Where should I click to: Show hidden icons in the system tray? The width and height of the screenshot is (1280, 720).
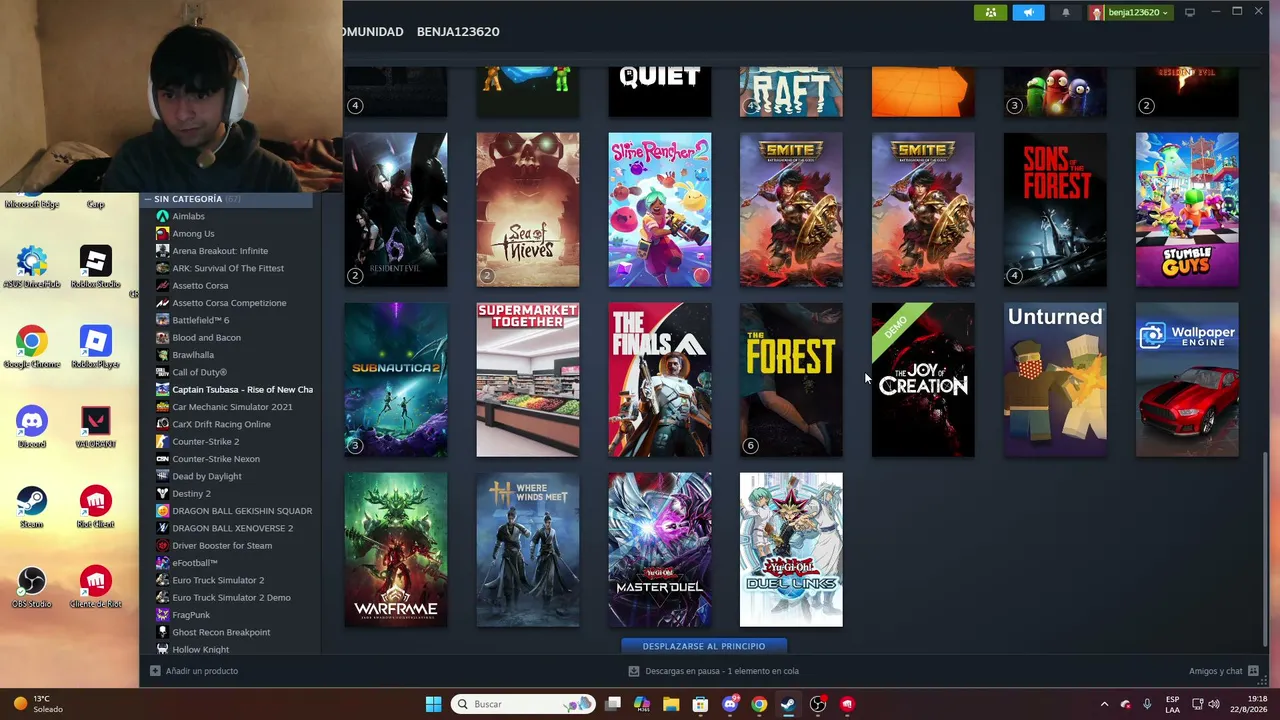click(x=1104, y=704)
